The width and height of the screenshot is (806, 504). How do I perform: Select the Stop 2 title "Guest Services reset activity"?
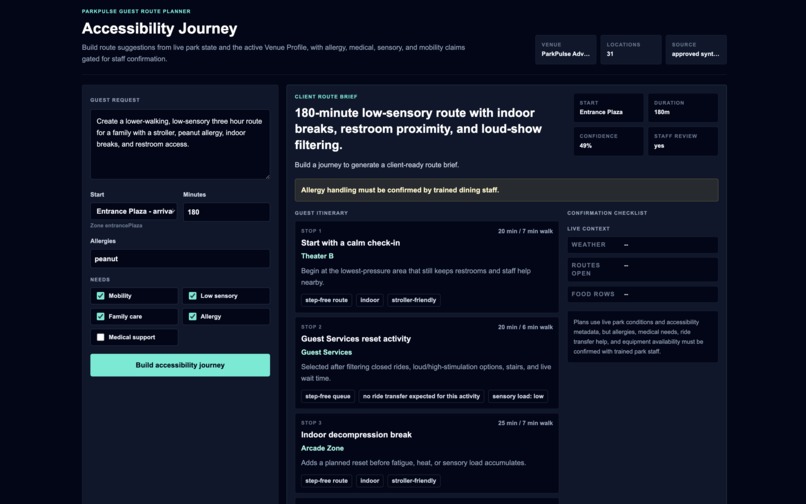(x=356, y=339)
